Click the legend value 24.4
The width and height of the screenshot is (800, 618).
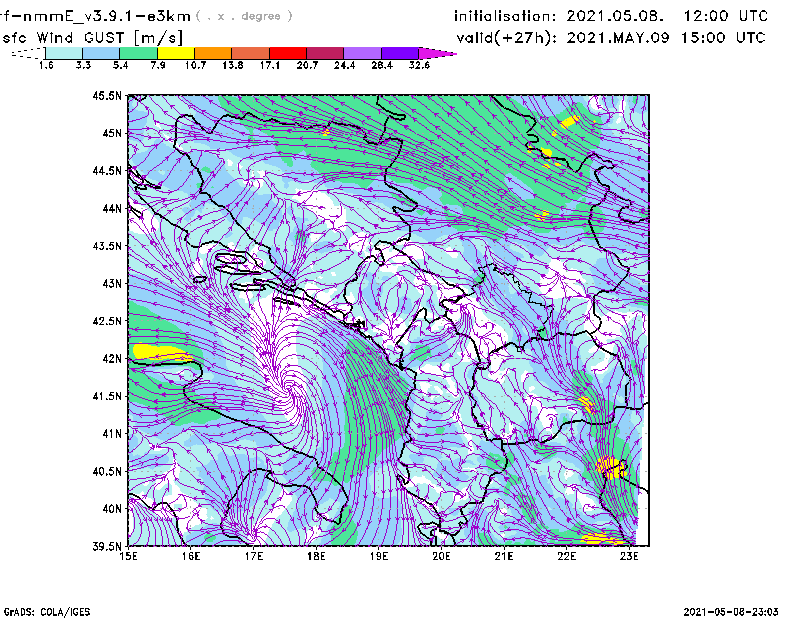pos(344,65)
